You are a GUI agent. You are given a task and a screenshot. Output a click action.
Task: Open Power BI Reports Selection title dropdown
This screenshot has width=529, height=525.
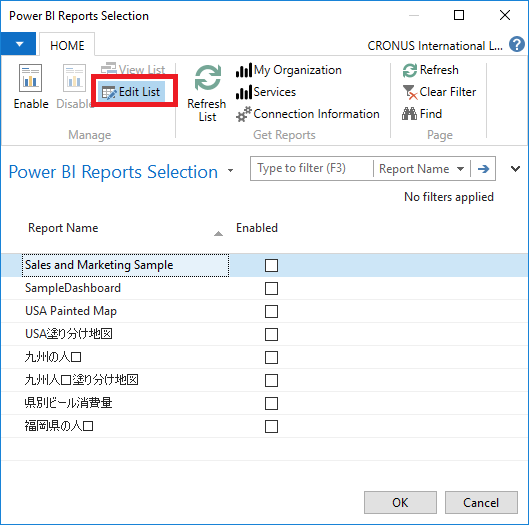(x=230, y=170)
